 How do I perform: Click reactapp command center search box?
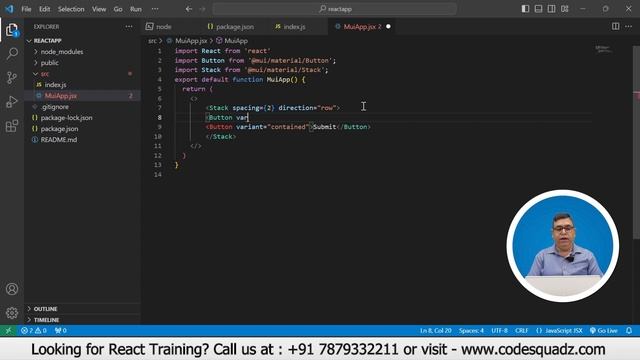pyautogui.click(x=335, y=9)
